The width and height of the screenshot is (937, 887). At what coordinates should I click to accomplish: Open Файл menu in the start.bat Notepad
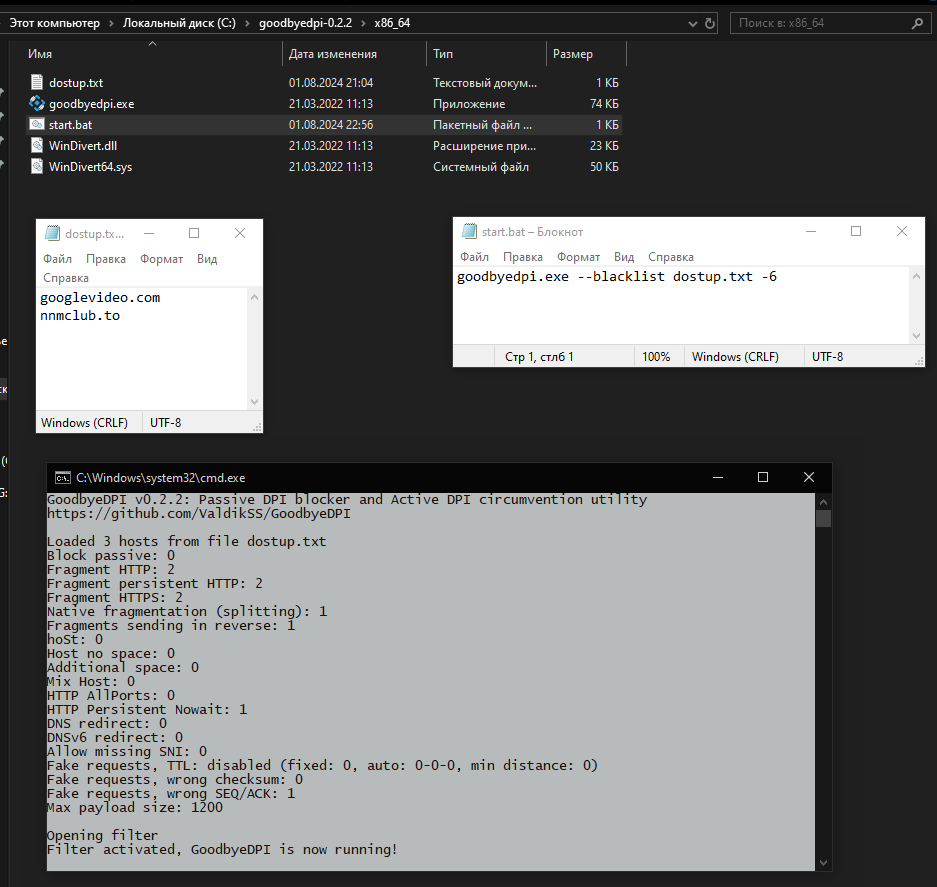(474, 257)
